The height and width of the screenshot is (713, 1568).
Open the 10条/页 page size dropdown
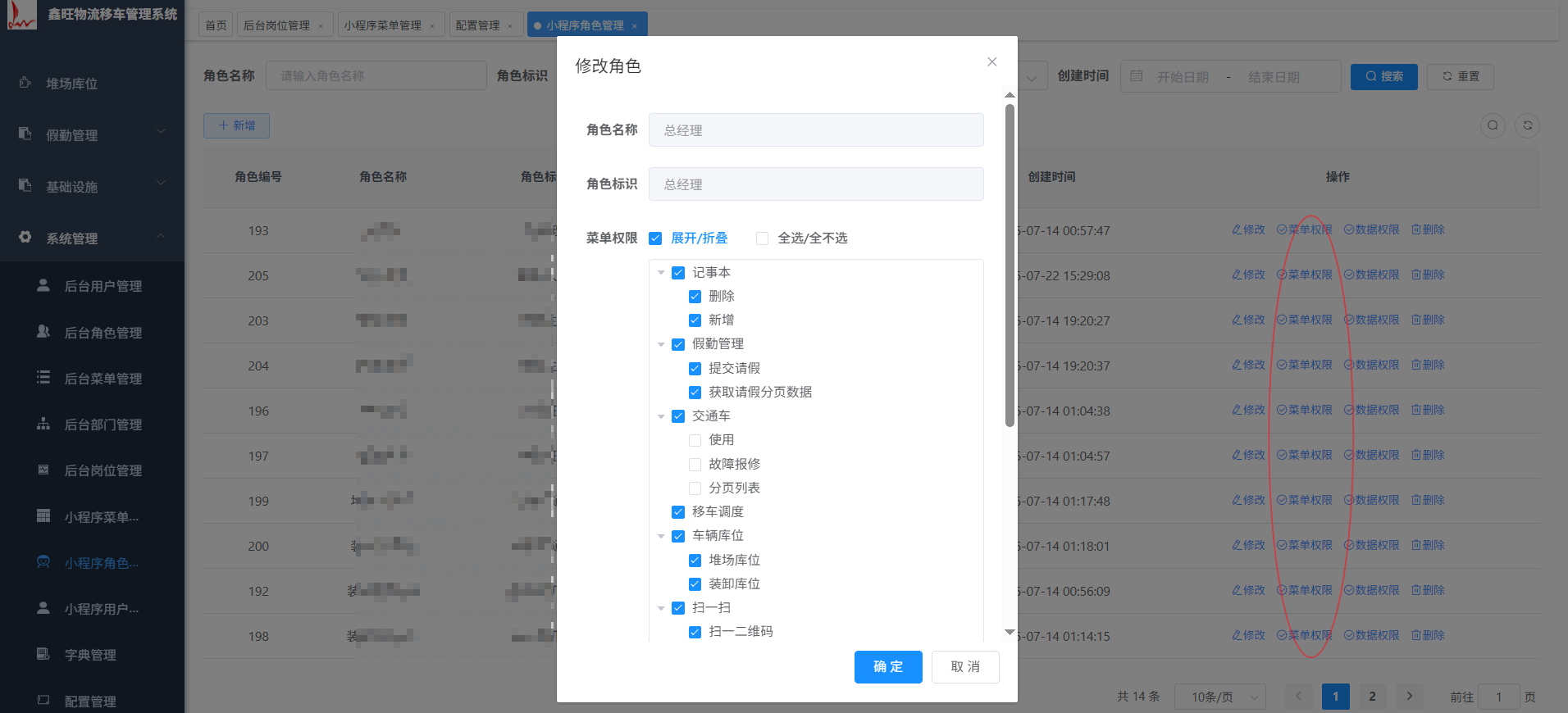(1220, 697)
